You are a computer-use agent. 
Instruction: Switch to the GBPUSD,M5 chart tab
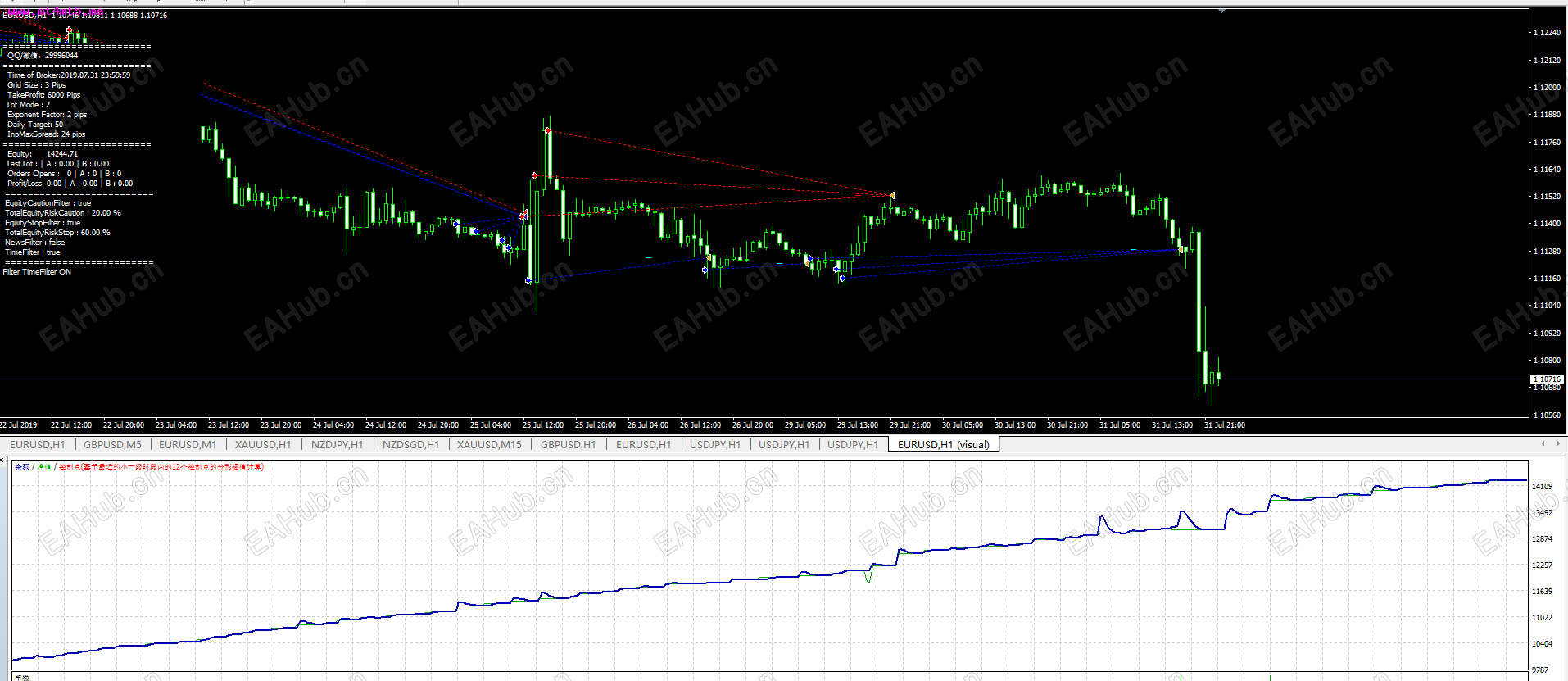coord(112,445)
